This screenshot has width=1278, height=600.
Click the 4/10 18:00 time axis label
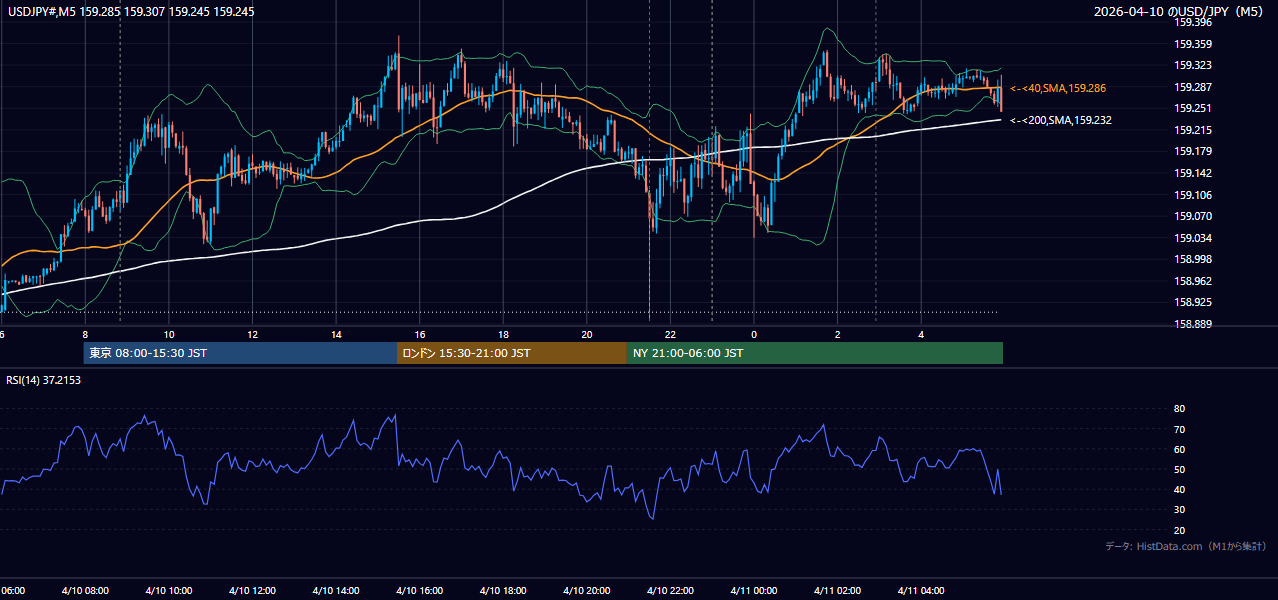coord(503,591)
